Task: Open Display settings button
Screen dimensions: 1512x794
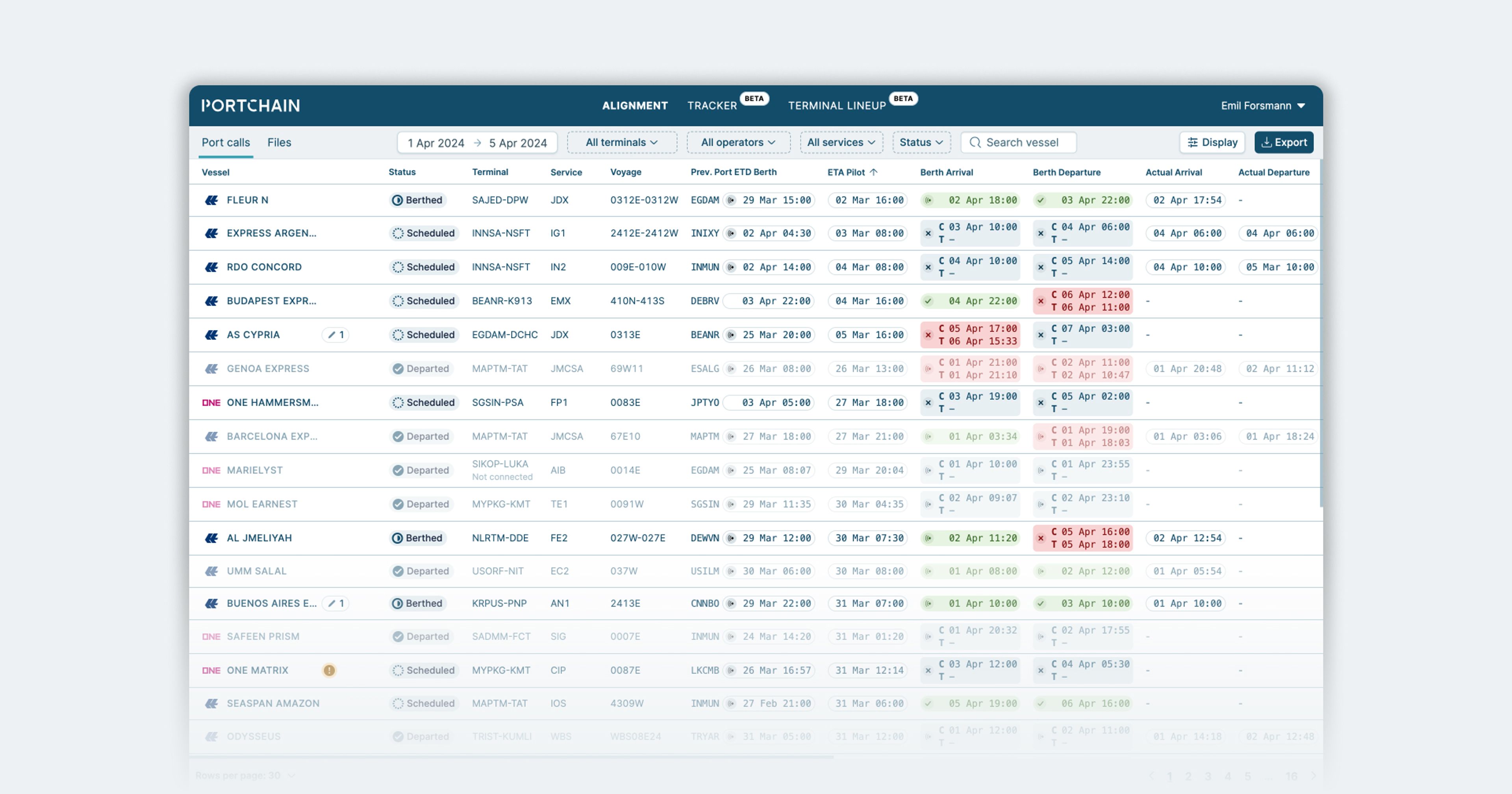Action: tap(1212, 143)
